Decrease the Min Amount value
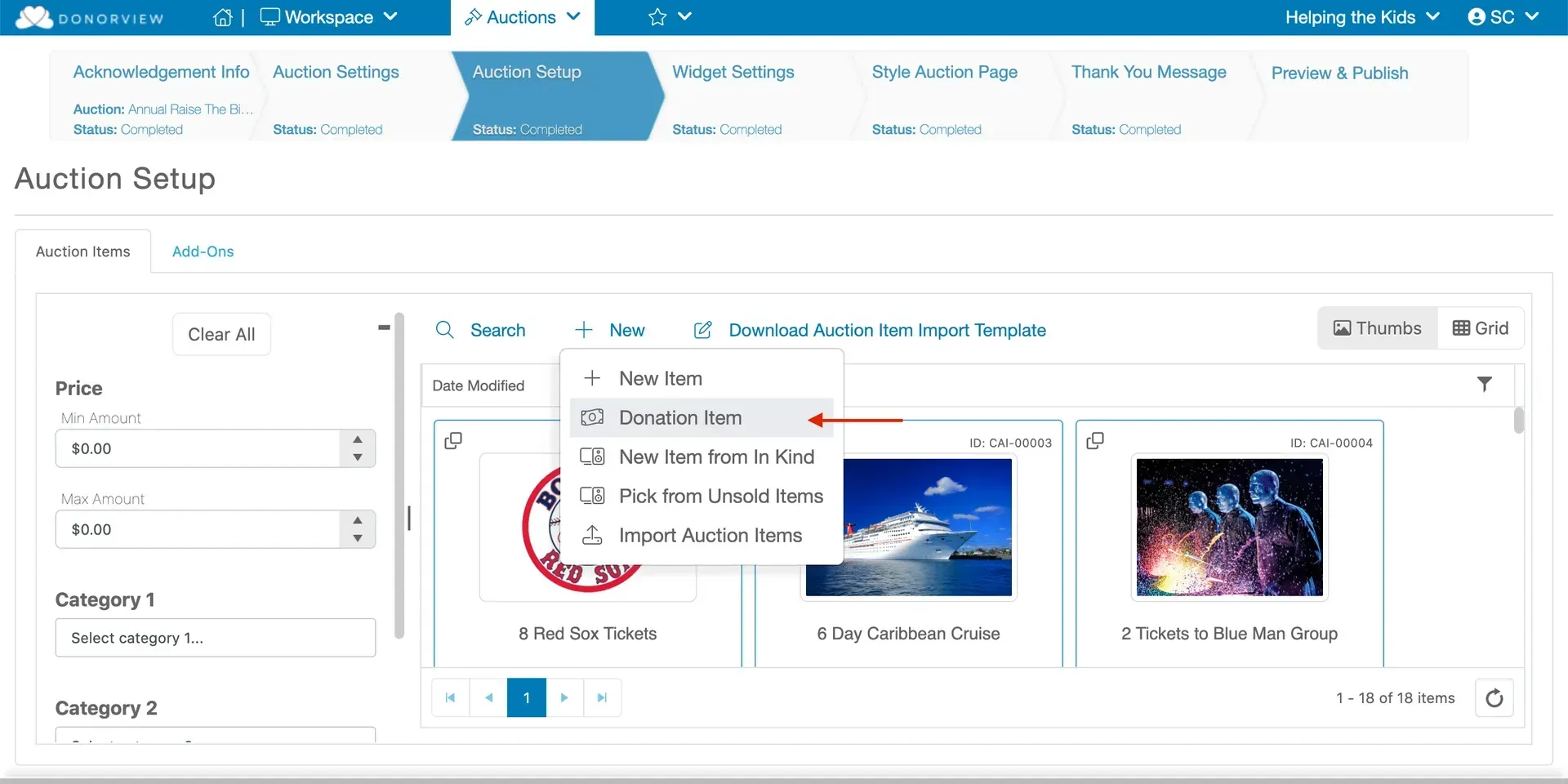The height and width of the screenshot is (784, 1568). [358, 457]
